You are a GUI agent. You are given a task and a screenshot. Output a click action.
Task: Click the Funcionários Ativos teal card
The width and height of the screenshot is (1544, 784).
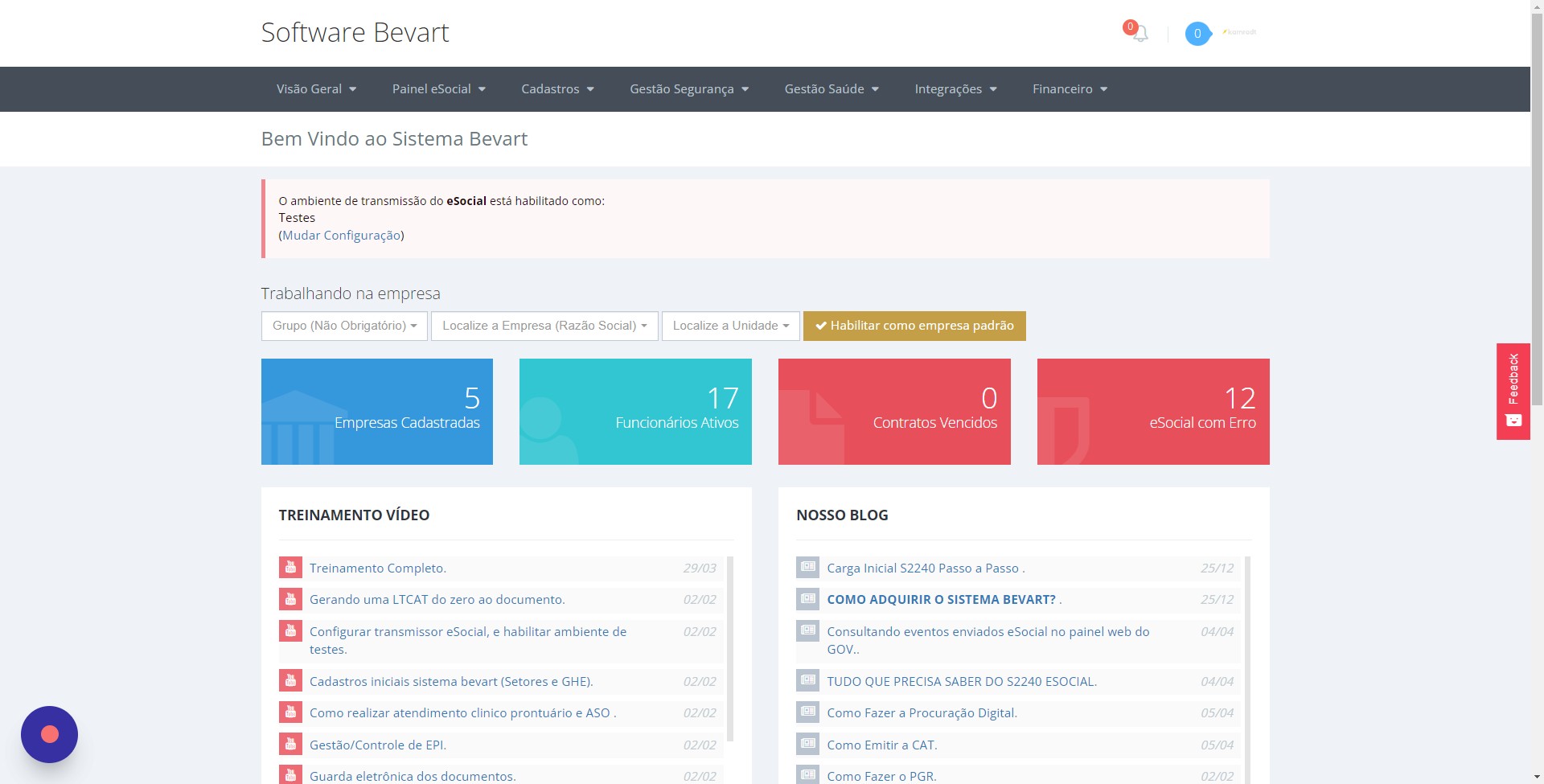[x=635, y=412]
